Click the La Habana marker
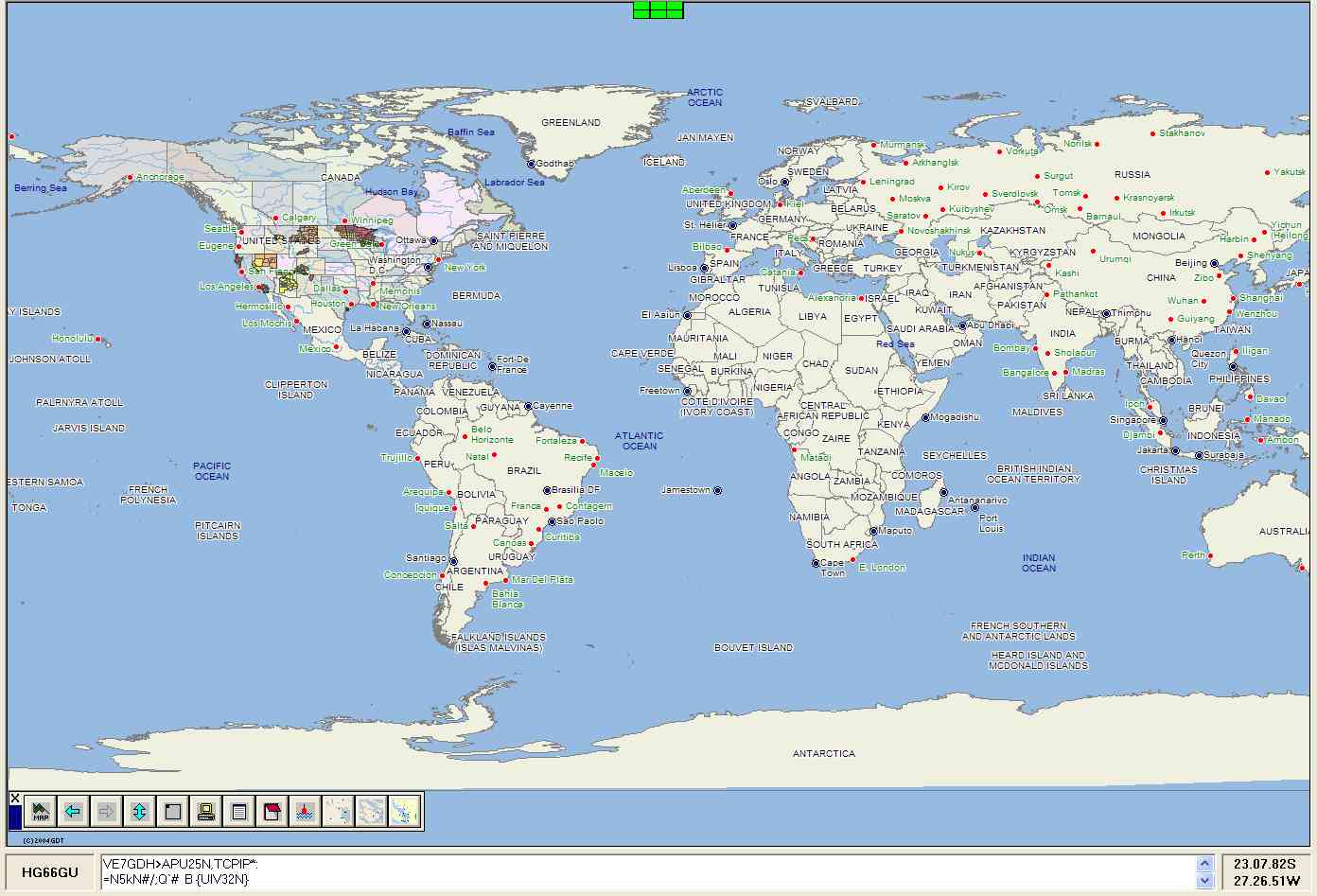Viewport: 1317px width, 896px height. (406, 331)
